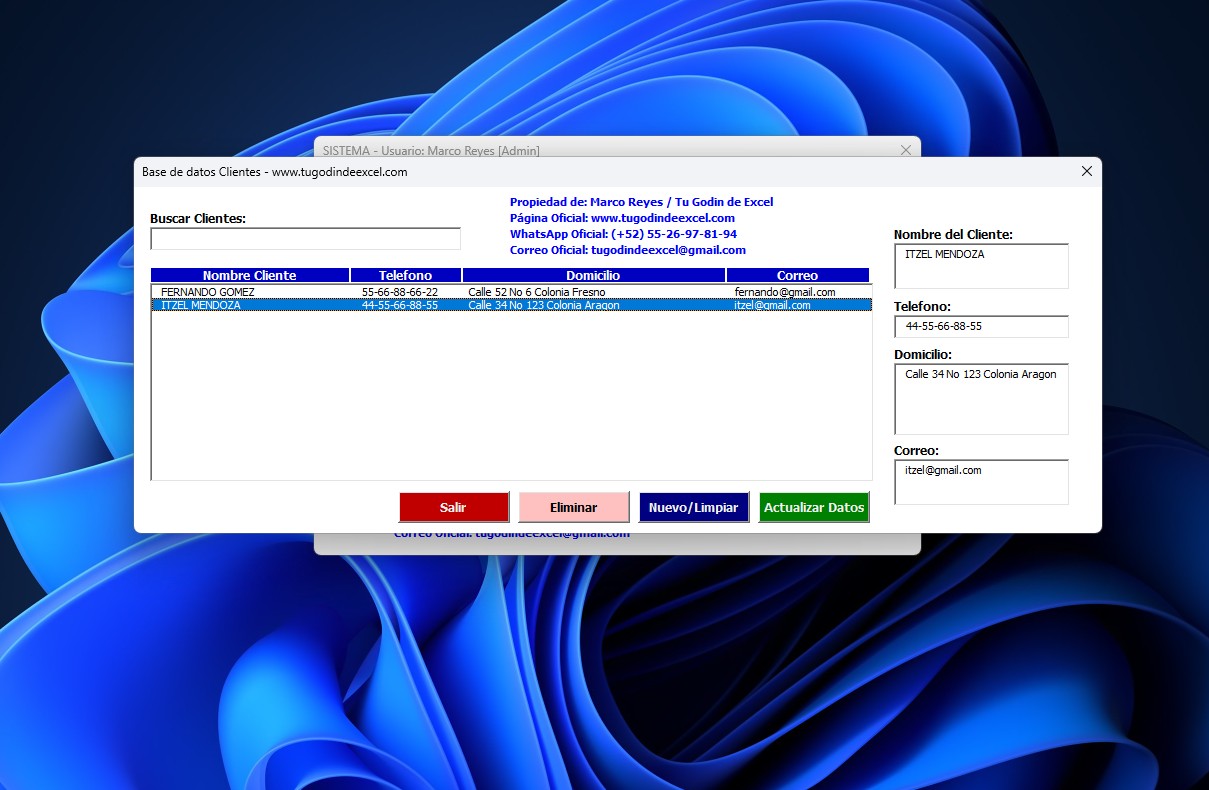Edit the Nombre del Cliente text field
This screenshot has height=790, width=1209.
pos(980,266)
